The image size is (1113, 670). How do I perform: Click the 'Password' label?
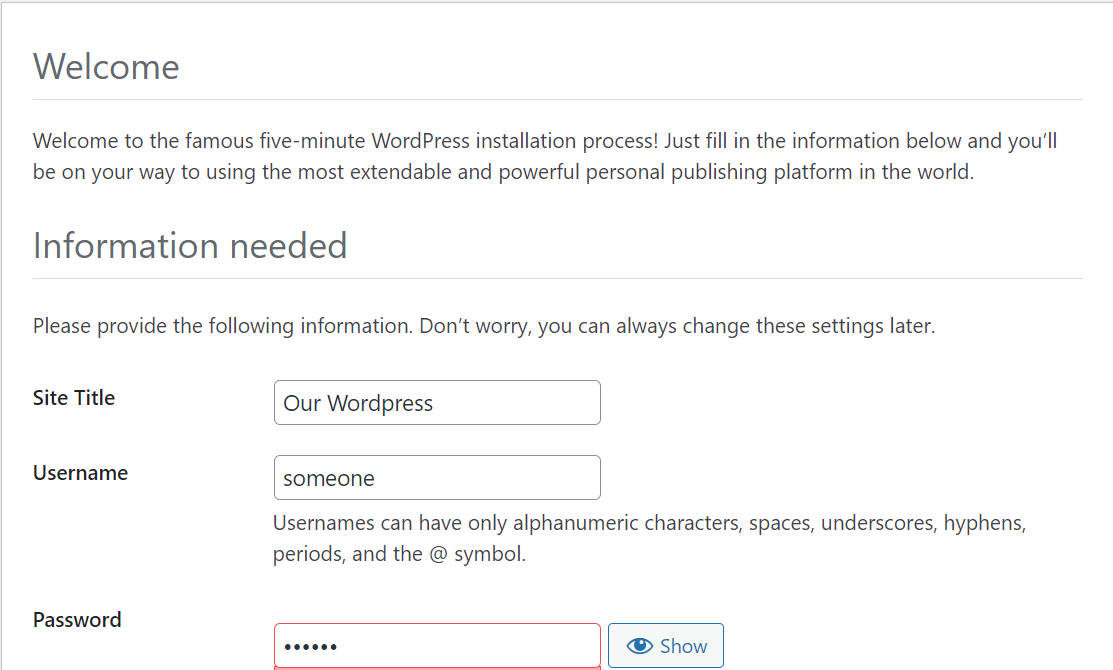pos(77,620)
